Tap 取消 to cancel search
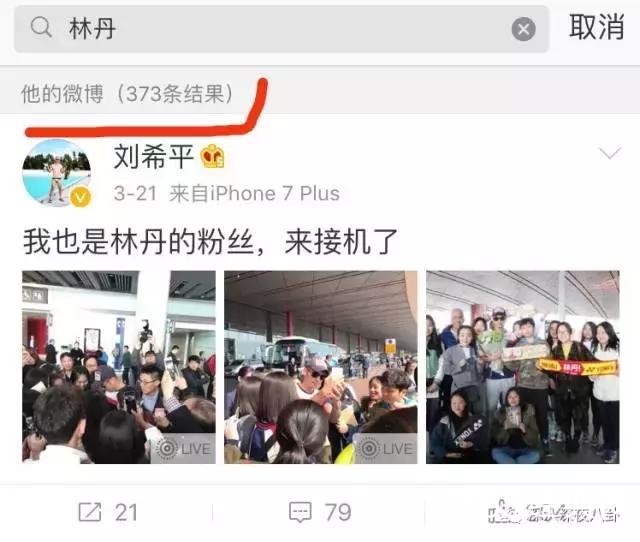This screenshot has height=542, width=640. (x=596, y=27)
